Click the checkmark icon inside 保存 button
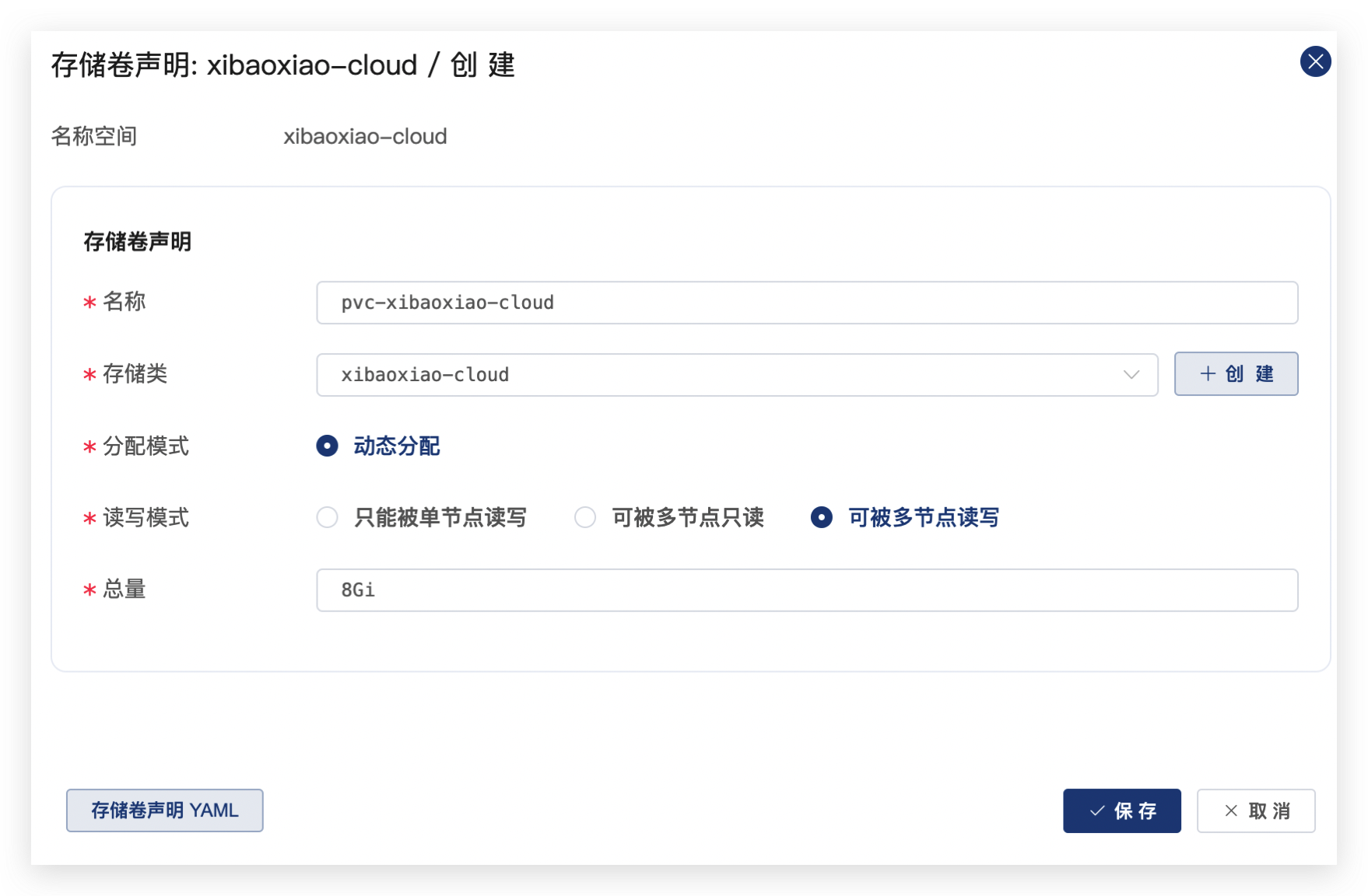Screen dimensions: 1368x896 (x=1097, y=810)
